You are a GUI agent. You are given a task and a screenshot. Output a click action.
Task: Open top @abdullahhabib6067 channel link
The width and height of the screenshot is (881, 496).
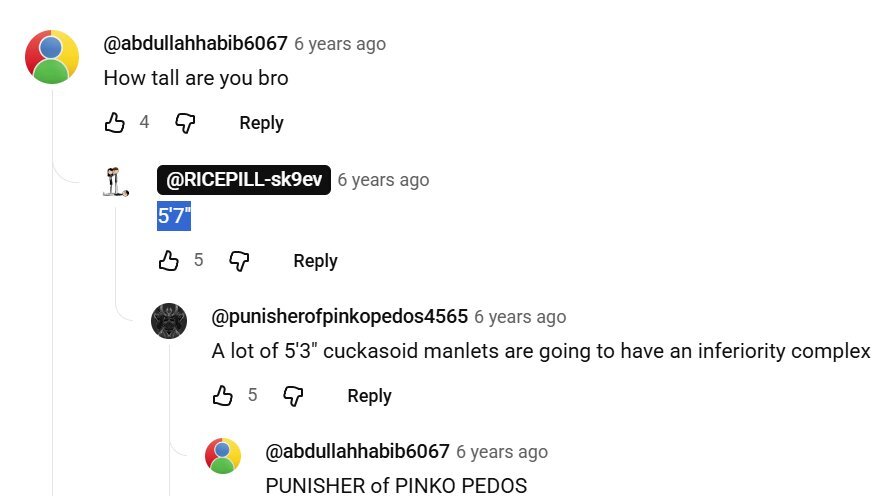pos(196,43)
